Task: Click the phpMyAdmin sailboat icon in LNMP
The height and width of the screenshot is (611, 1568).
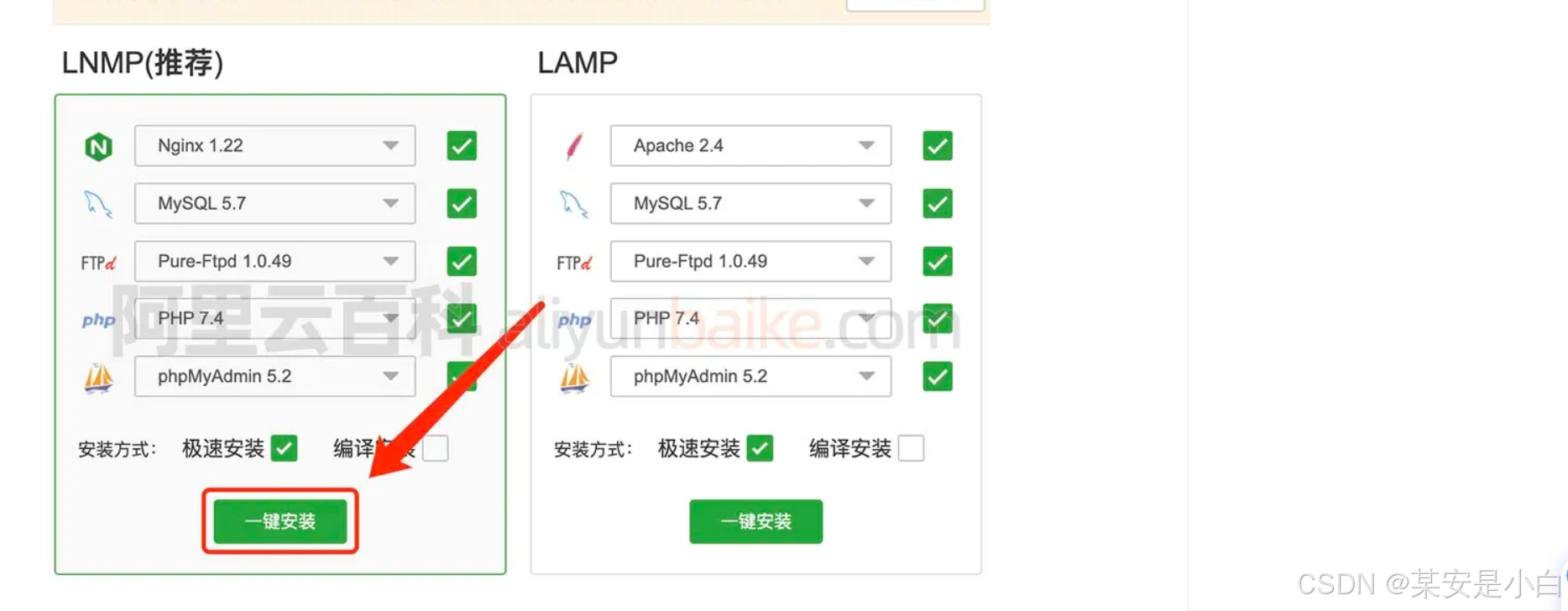Action: pyautogui.click(x=99, y=378)
